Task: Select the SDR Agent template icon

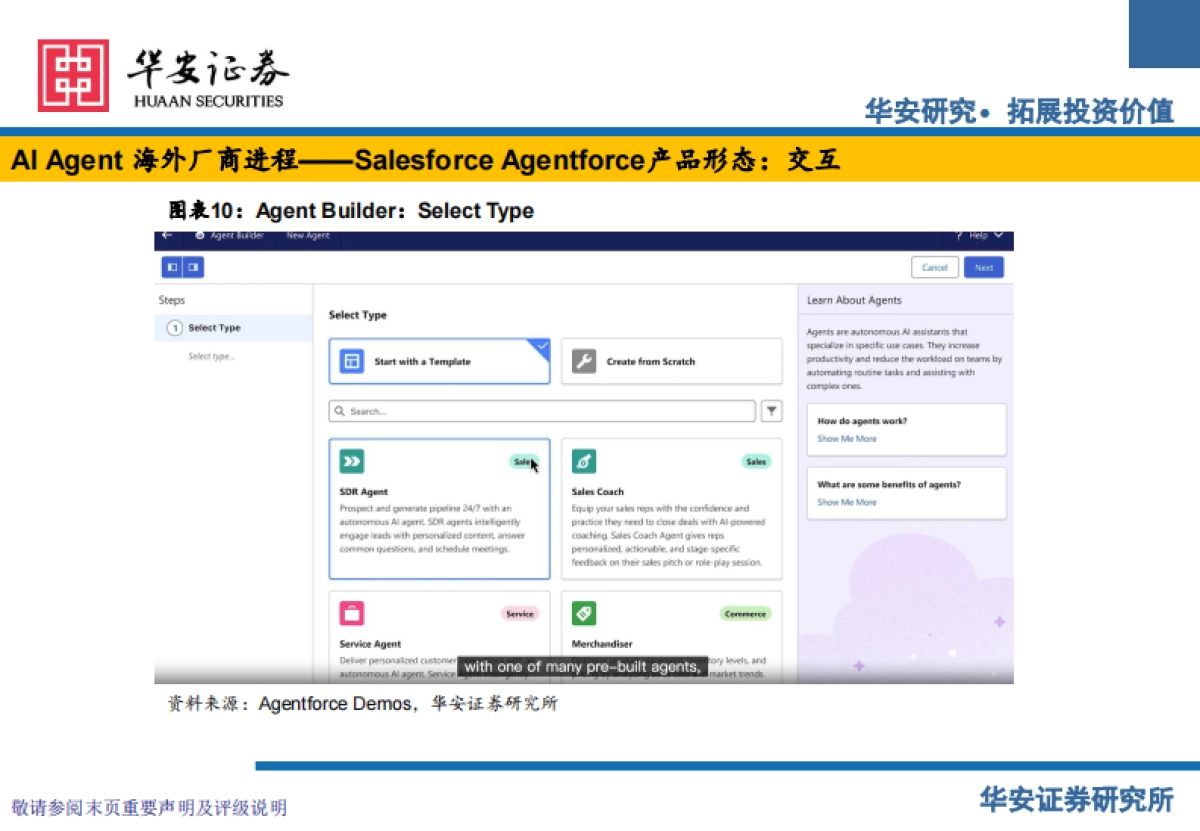Action: coord(351,461)
